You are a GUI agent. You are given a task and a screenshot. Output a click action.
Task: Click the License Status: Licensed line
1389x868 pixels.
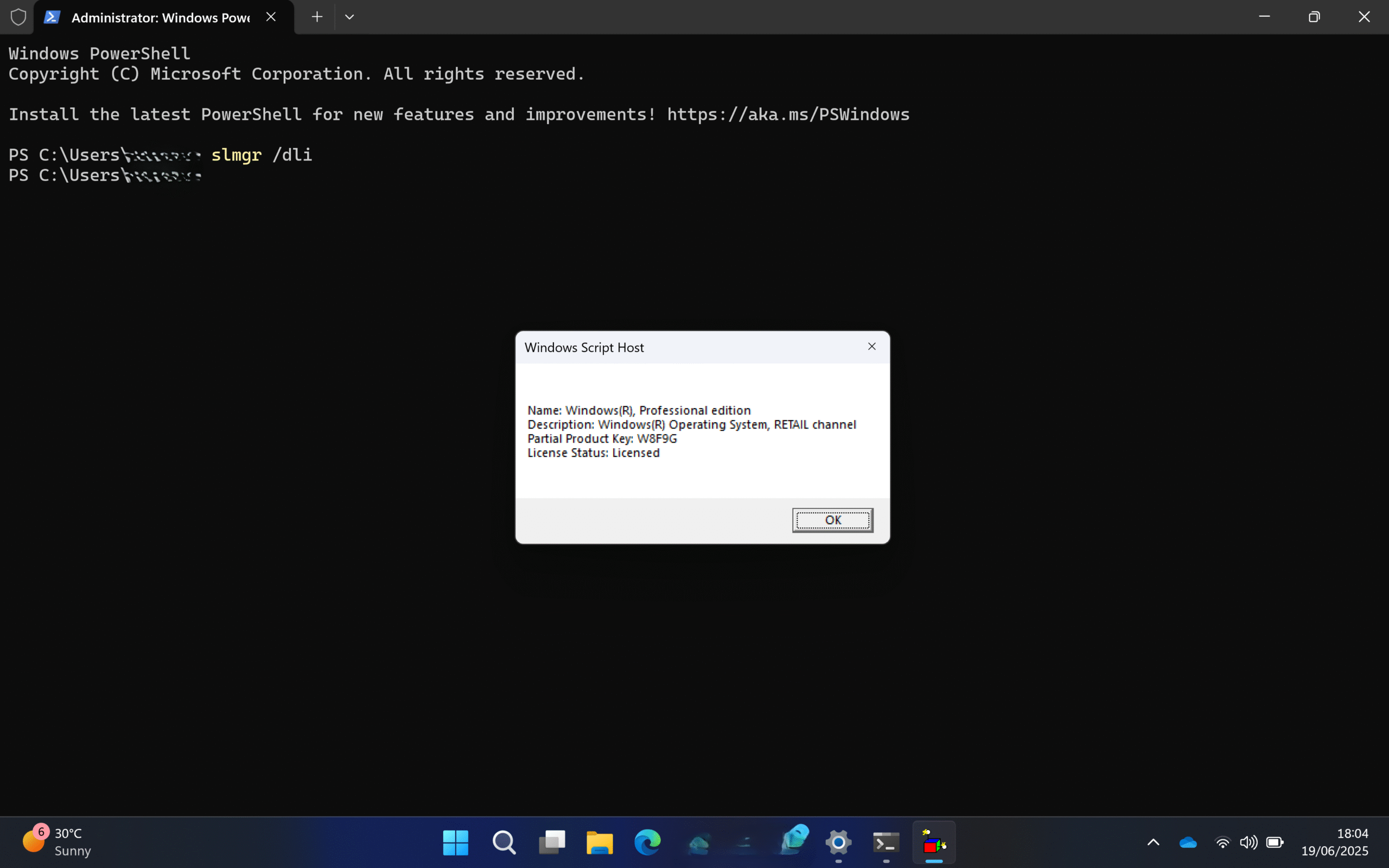[594, 453]
